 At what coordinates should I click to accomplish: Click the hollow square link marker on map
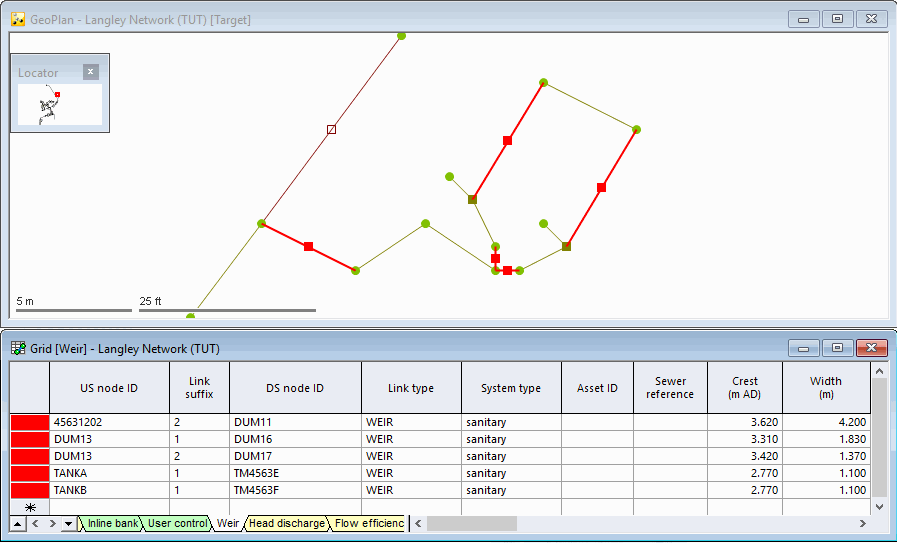click(x=331, y=130)
